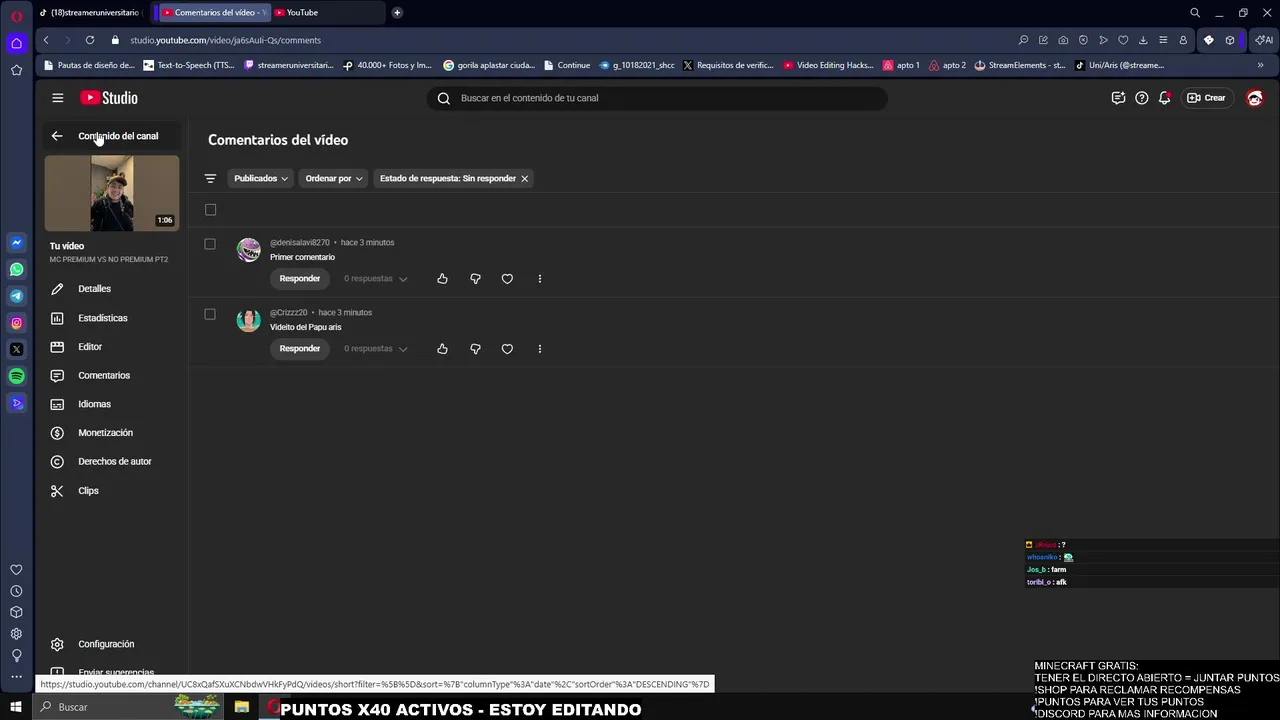Open the Opera main menu logo
The image size is (1280, 720).
click(16, 15)
